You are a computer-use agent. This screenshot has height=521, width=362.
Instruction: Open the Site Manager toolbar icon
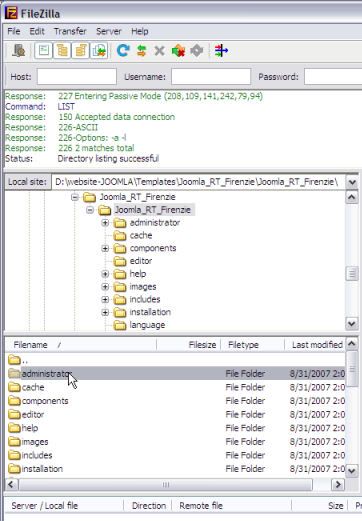pos(19,51)
